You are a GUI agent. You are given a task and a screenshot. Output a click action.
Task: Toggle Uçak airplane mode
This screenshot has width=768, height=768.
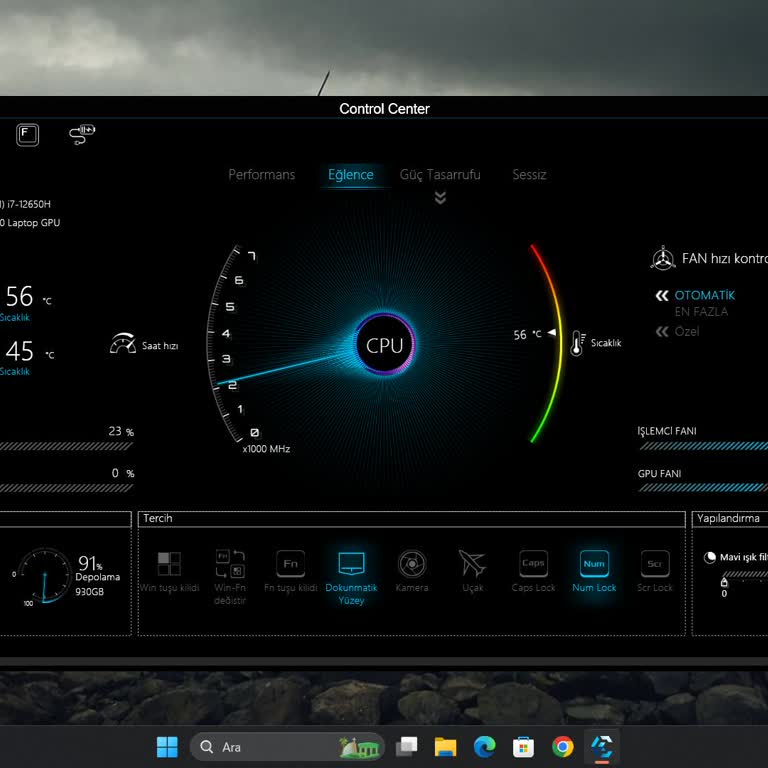(472, 571)
